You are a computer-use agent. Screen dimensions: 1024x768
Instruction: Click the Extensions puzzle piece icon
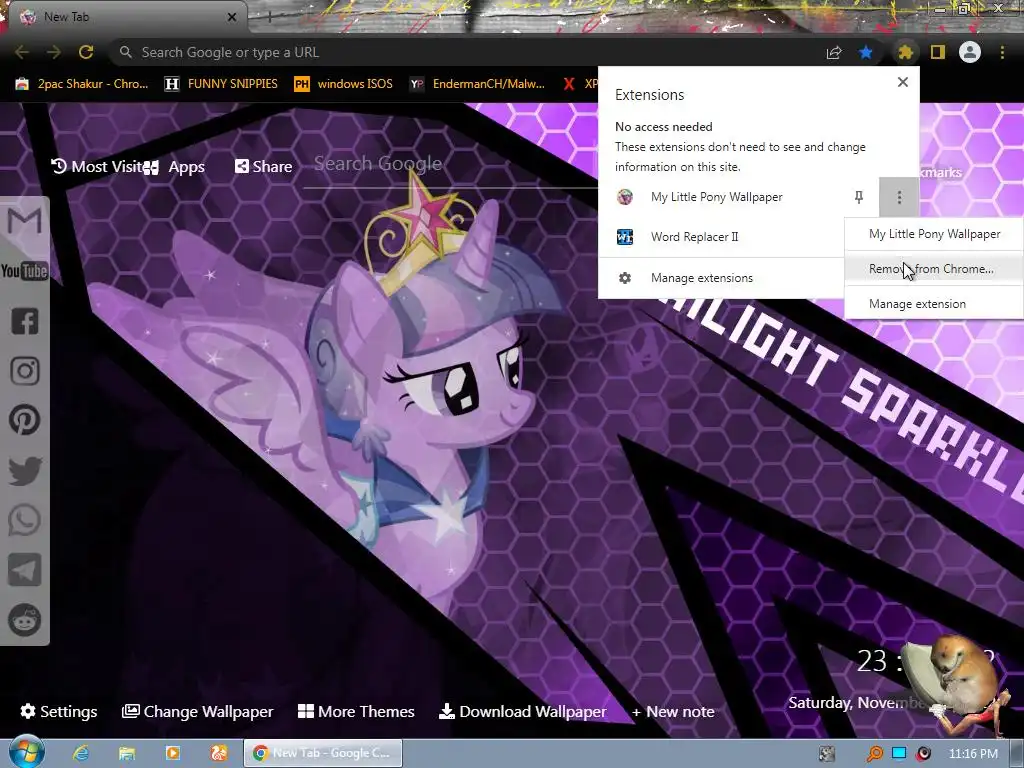tap(905, 52)
